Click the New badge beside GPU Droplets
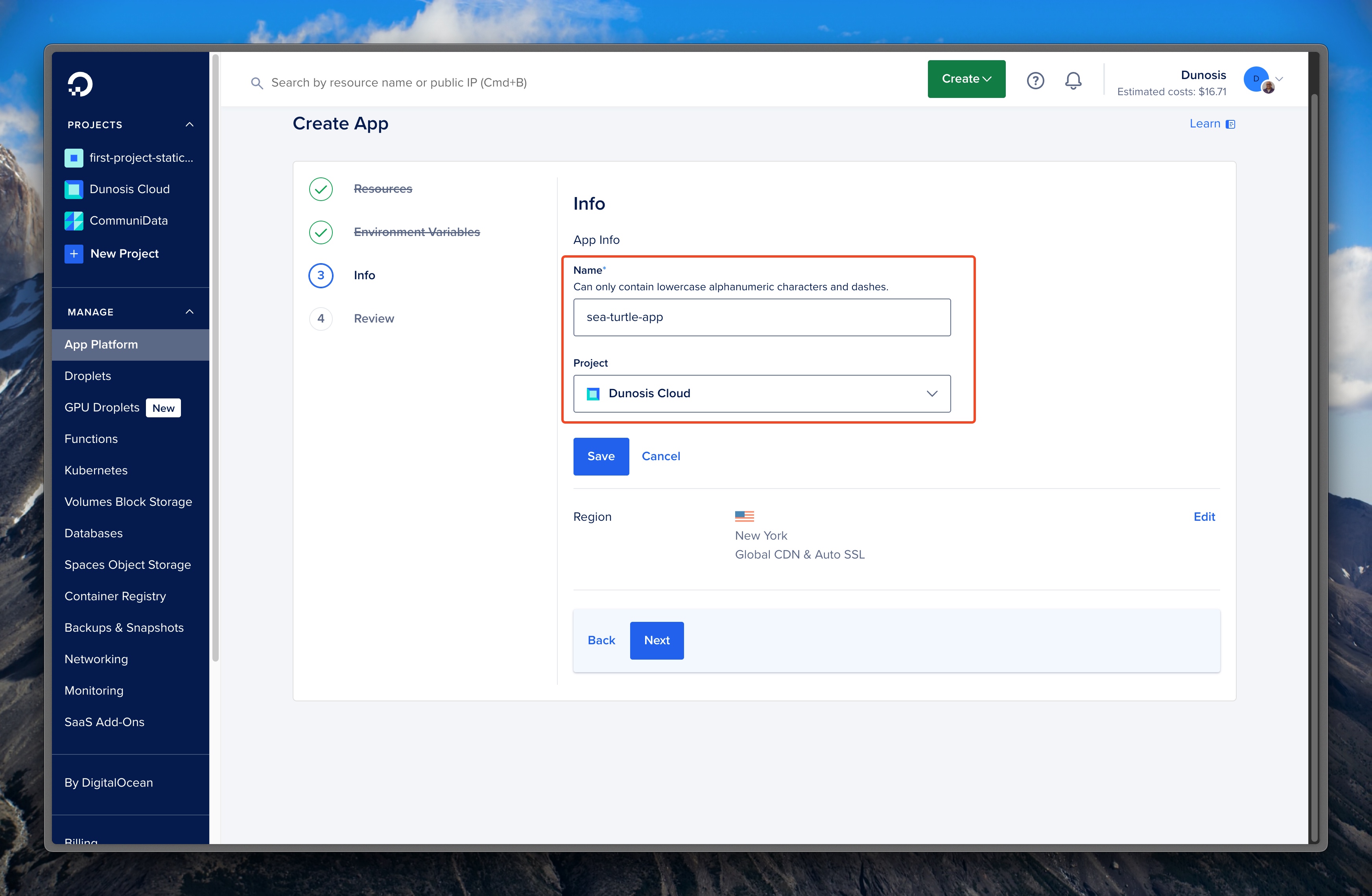This screenshot has width=1372, height=896. point(163,408)
